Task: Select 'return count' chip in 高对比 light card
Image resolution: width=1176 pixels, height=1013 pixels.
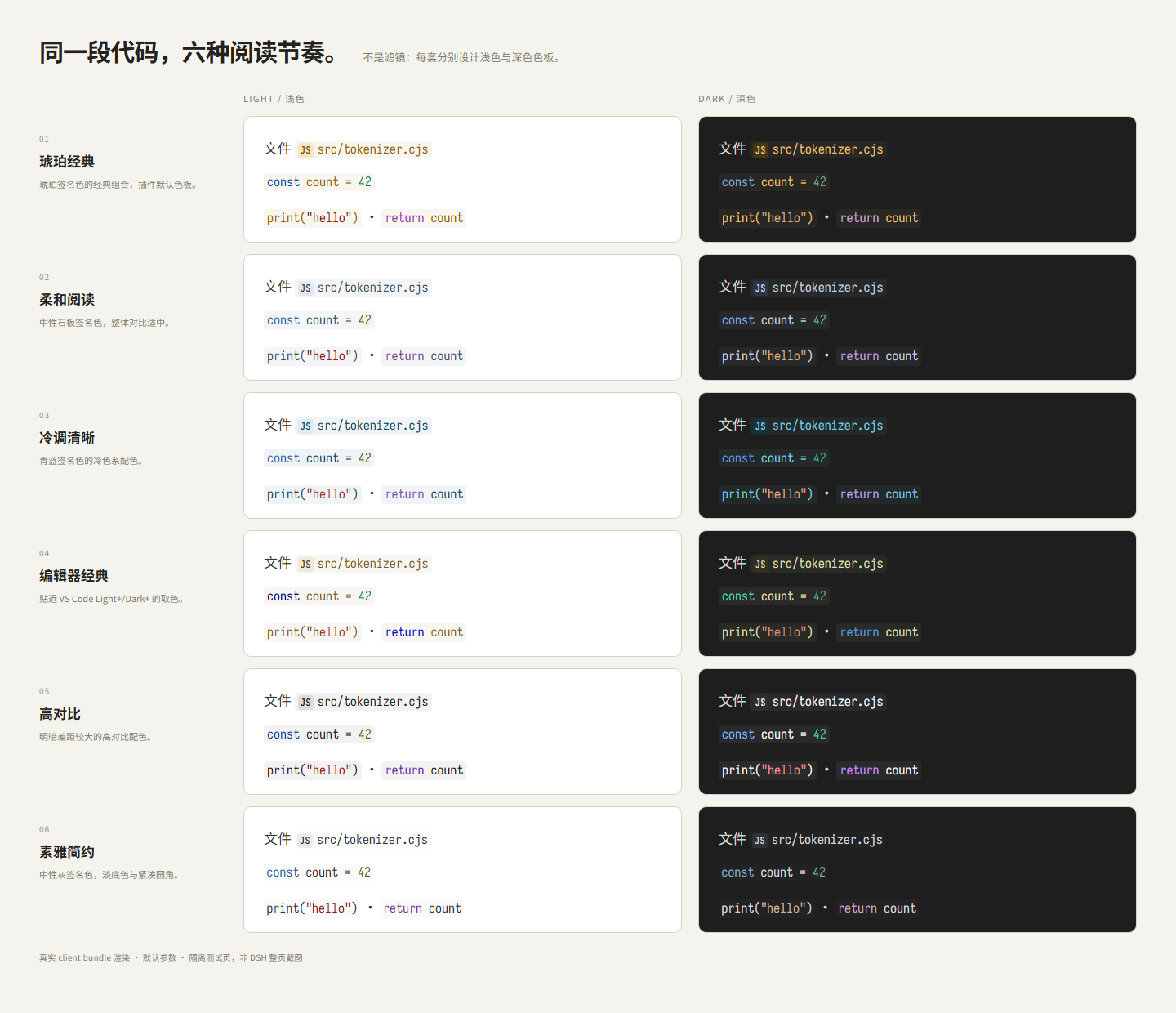Action: click(x=424, y=770)
